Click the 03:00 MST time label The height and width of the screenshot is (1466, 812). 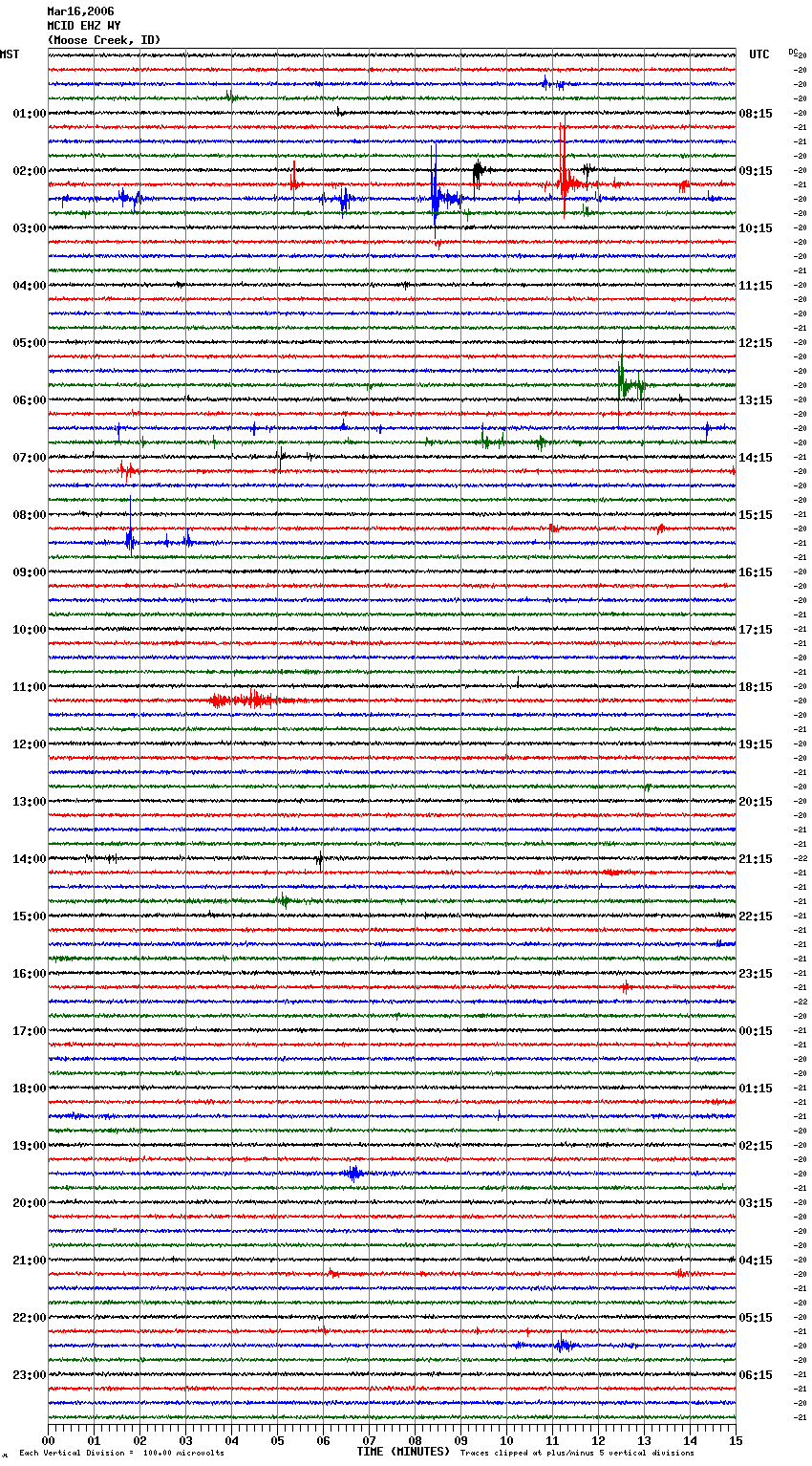click(x=29, y=228)
